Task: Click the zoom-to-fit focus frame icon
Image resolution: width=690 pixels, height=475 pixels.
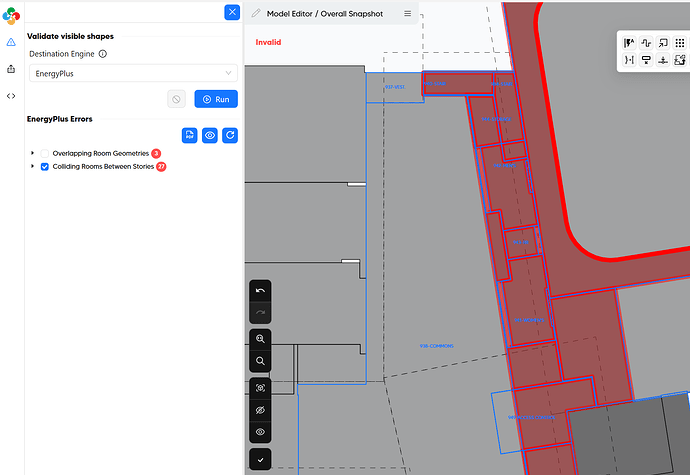Action: click(x=260, y=388)
